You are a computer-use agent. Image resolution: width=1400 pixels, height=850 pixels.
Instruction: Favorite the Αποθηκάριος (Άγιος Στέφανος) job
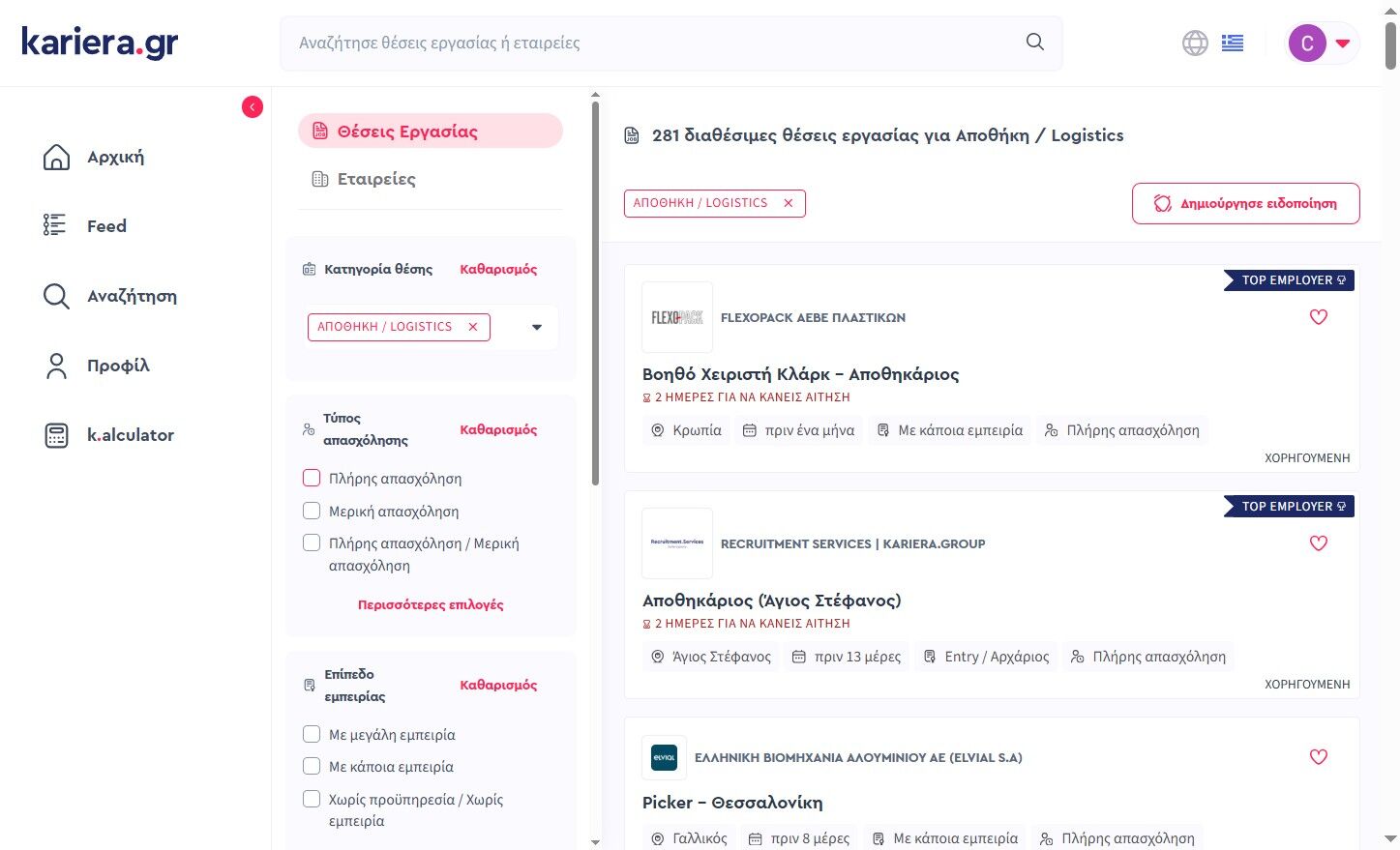click(x=1319, y=543)
